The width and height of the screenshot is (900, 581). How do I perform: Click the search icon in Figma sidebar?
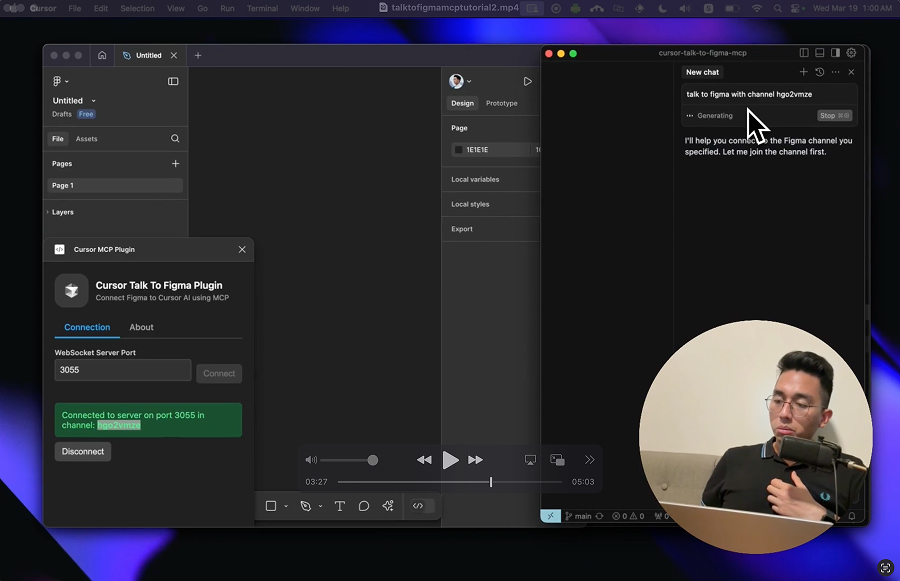coord(175,139)
